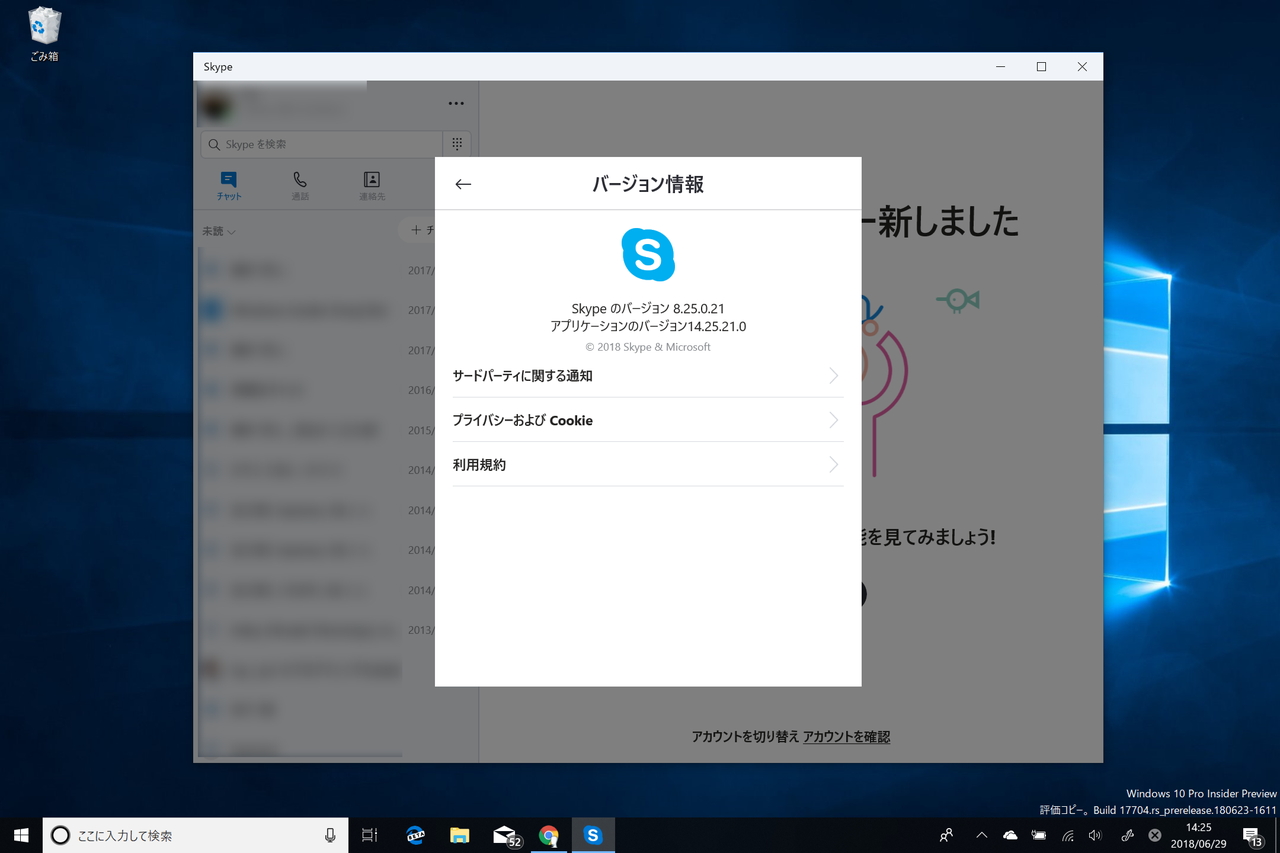Open Google Chrome from the taskbar

548,835
